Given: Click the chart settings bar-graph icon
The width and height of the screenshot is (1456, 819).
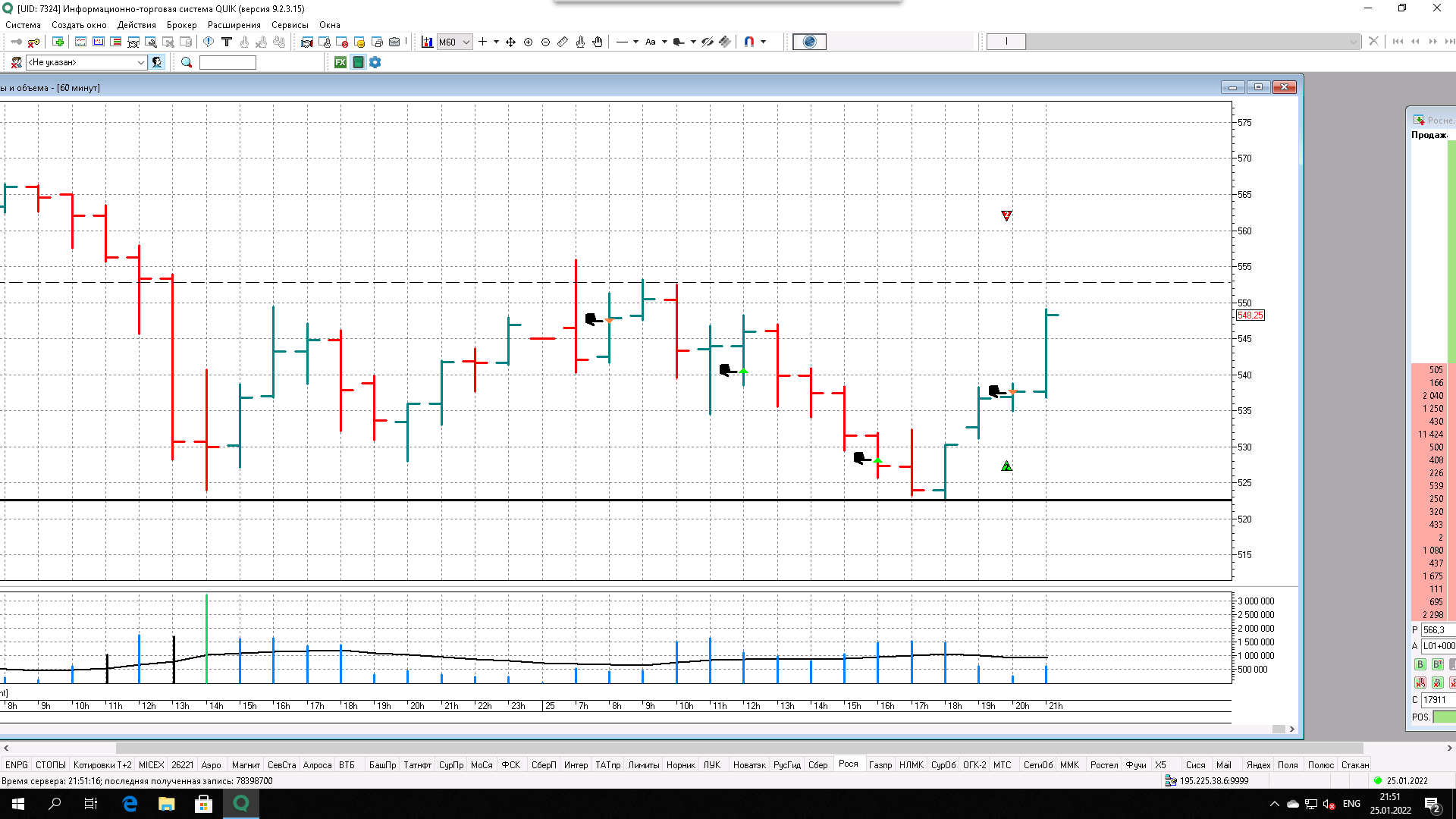Looking at the screenshot, I should [x=427, y=42].
